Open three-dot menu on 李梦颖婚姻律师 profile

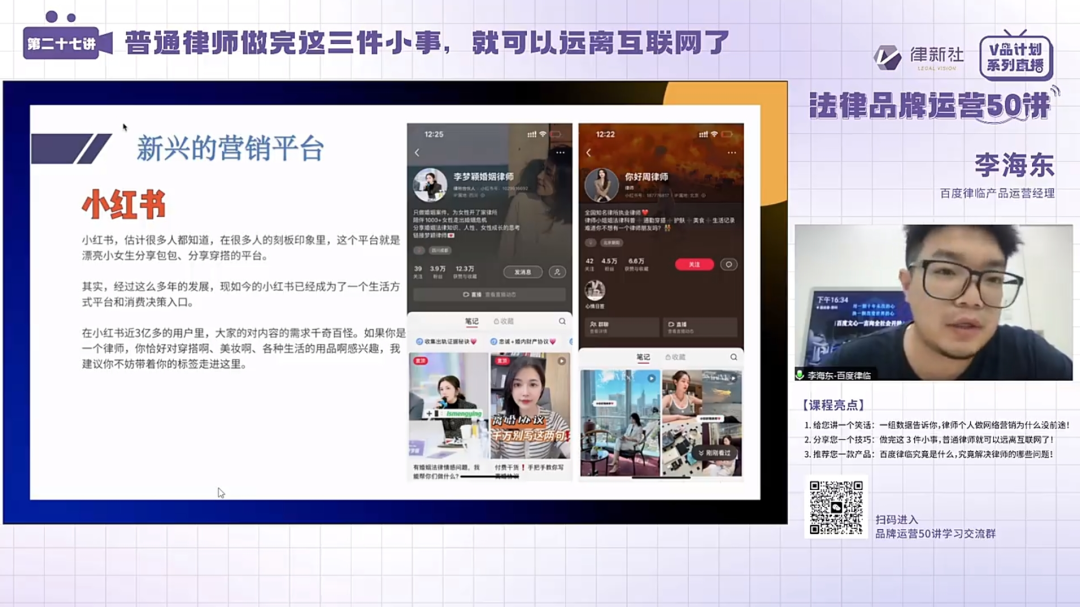tap(560, 152)
